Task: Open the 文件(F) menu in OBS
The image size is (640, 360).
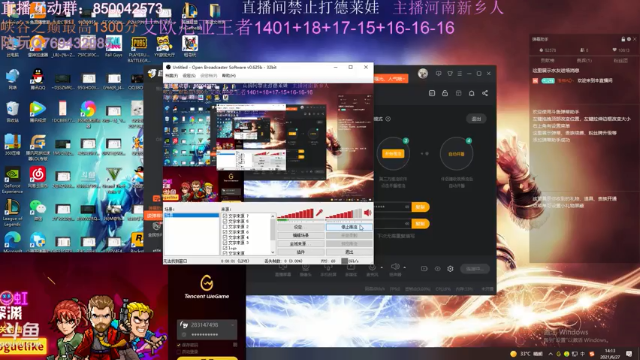Action: (171, 76)
